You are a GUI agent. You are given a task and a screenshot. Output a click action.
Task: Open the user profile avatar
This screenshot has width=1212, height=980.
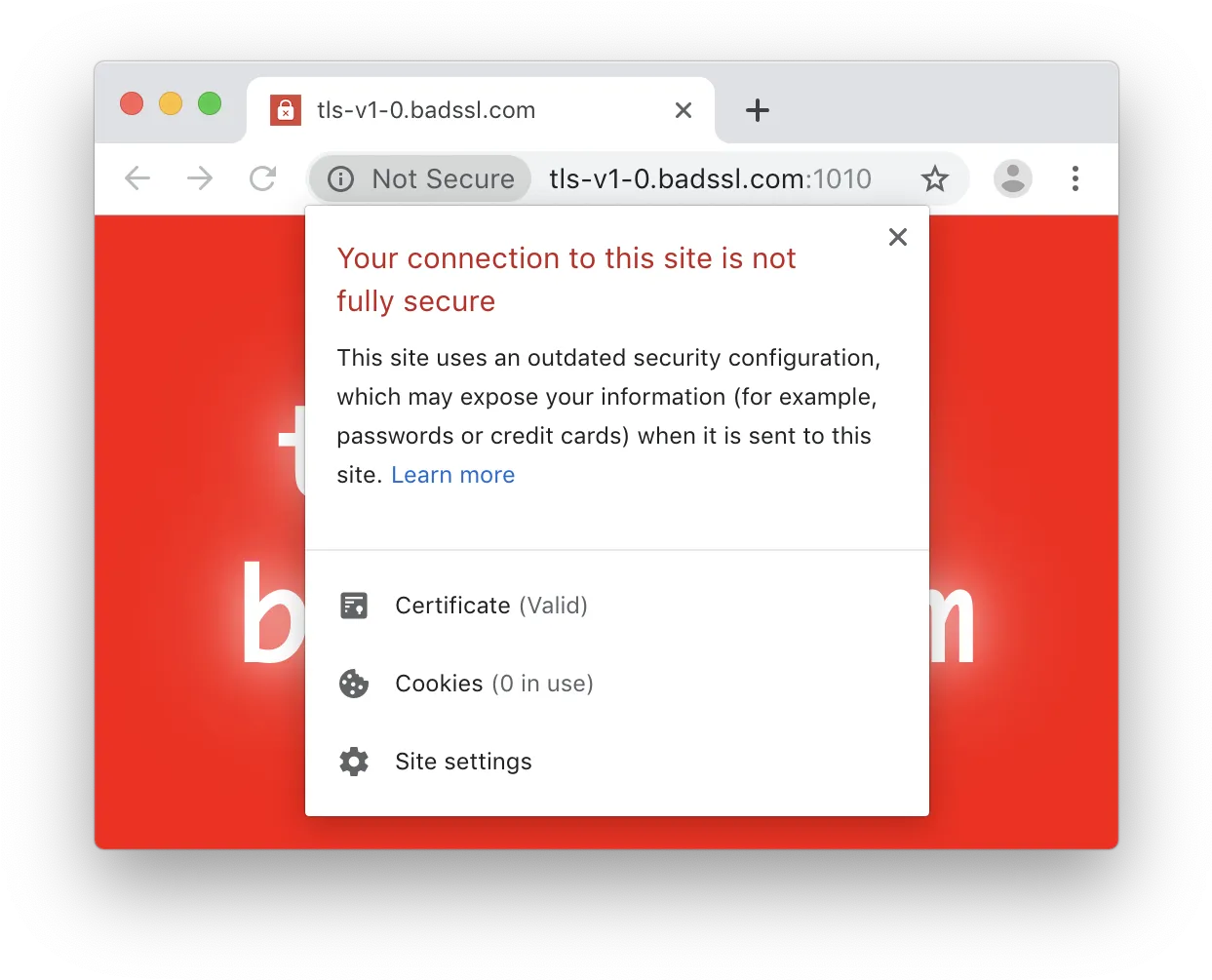click(x=1012, y=178)
